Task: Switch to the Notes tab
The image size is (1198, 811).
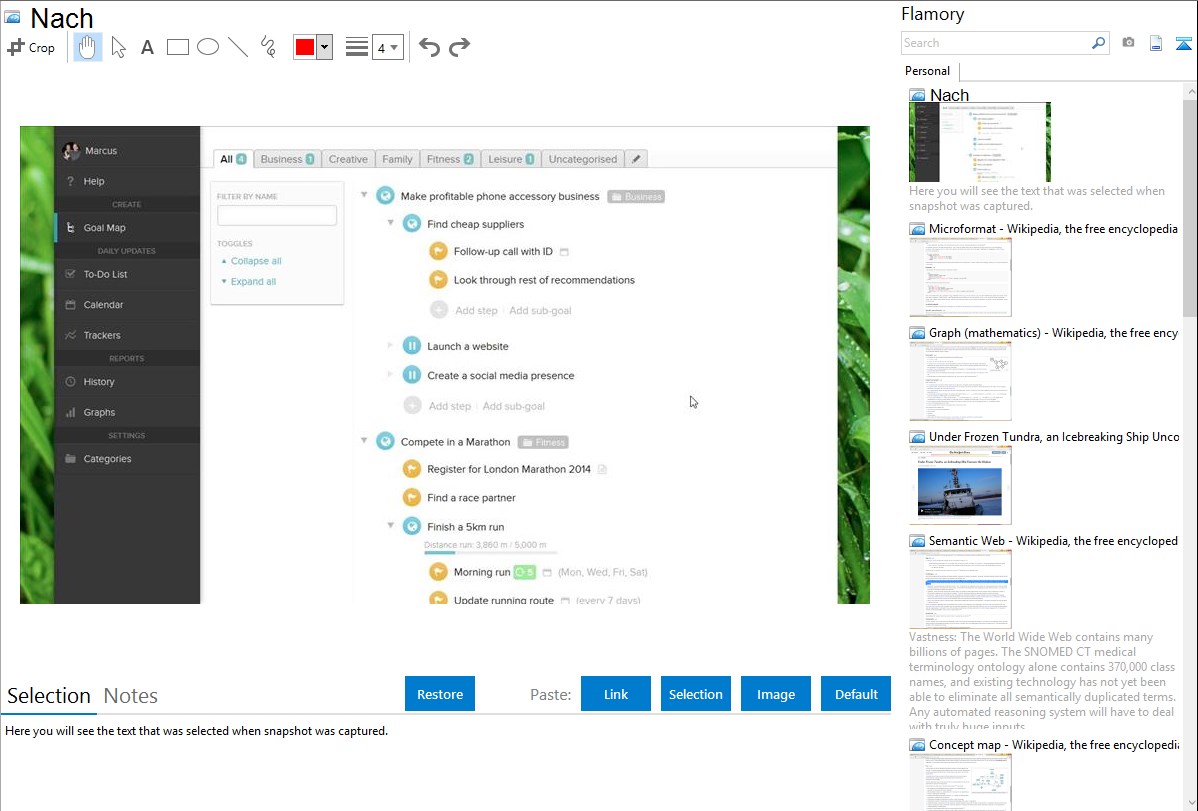Action: pos(131,696)
